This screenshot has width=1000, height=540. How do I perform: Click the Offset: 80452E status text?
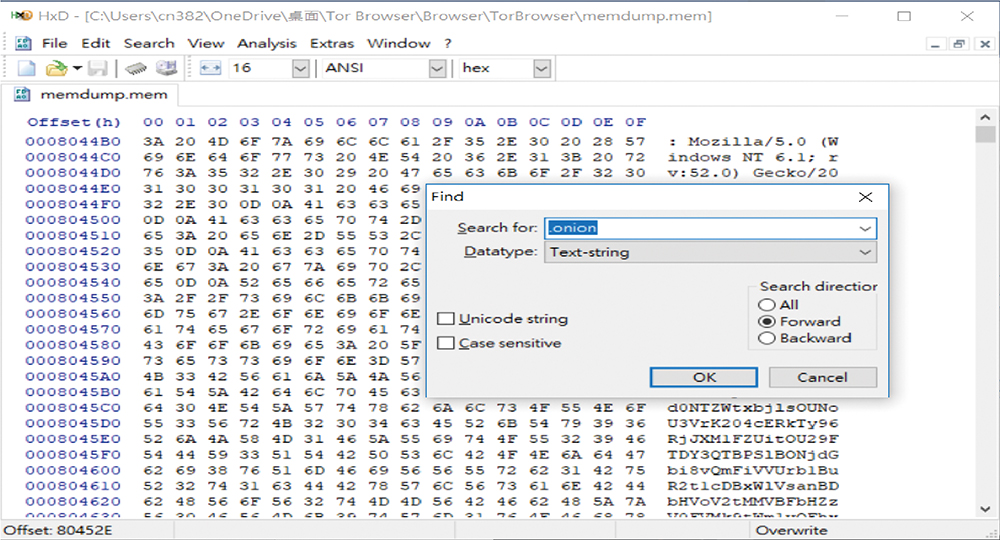(x=58, y=530)
